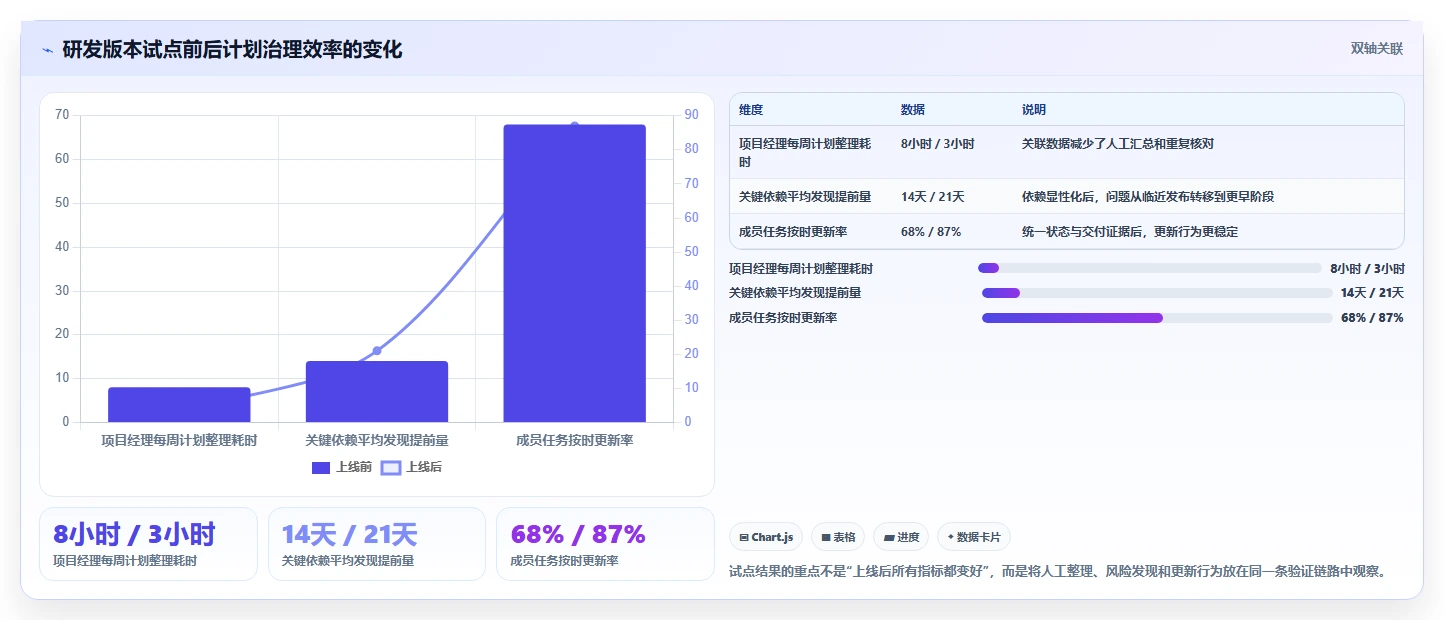Select the 关键依赖平均发现提前量 bar in chart
Screen dimensions: 1444x620
[377, 392]
